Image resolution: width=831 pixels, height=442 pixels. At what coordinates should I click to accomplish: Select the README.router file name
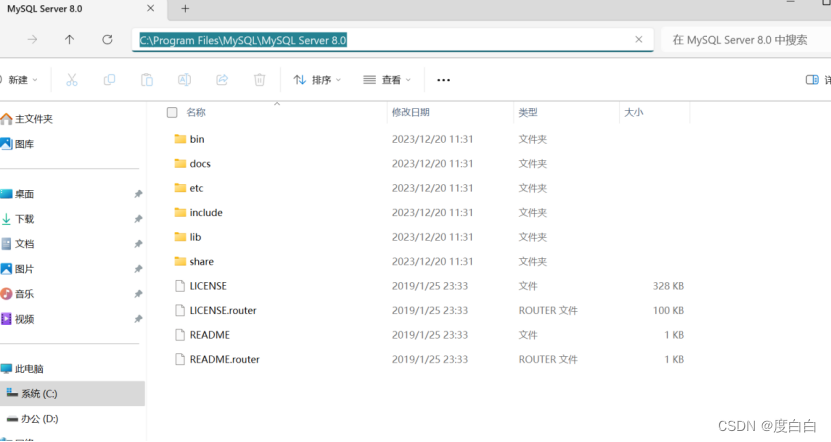point(225,359)
